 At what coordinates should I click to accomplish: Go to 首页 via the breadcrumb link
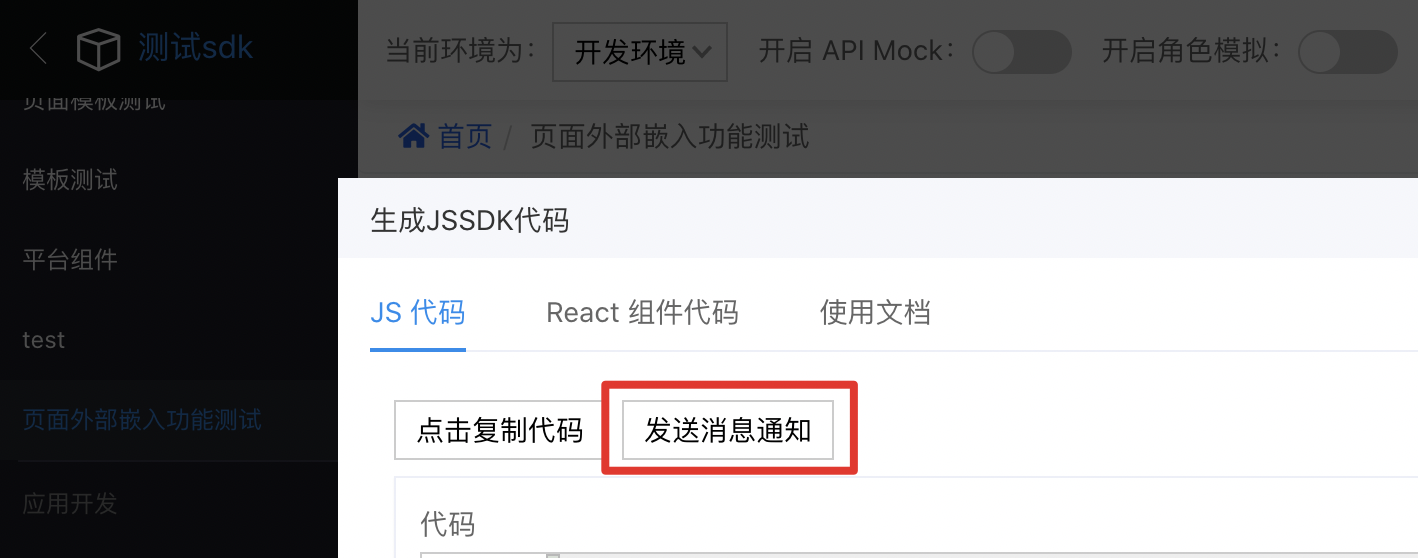click(465, 136)
